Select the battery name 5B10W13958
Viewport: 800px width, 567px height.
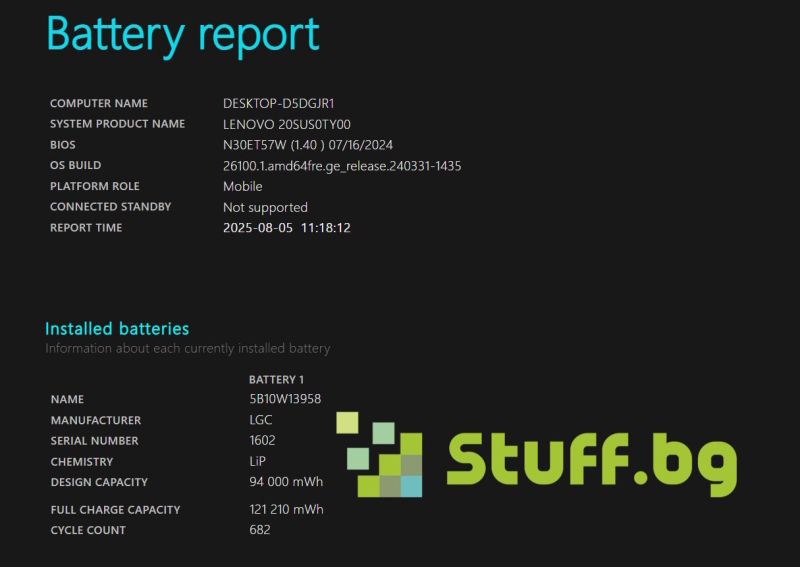pos(285,399)
